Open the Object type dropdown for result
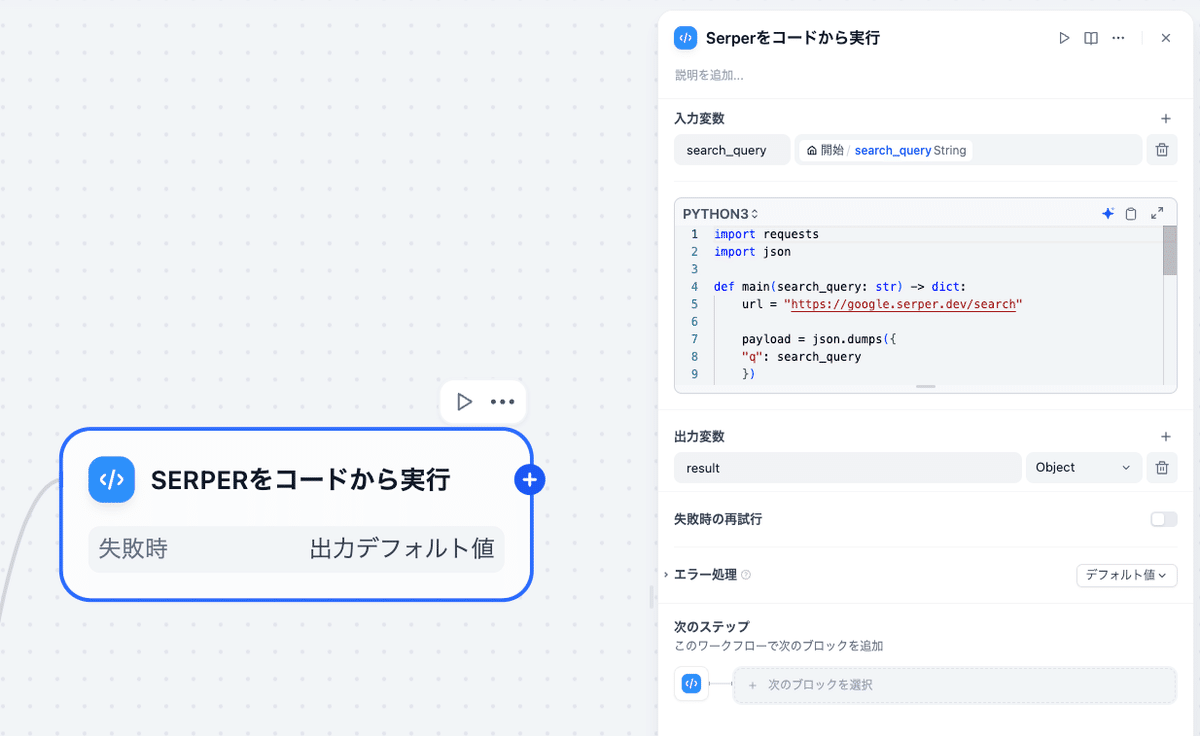The width and height of the screenshot is (1200, 736). click(x=1083, y=467)
